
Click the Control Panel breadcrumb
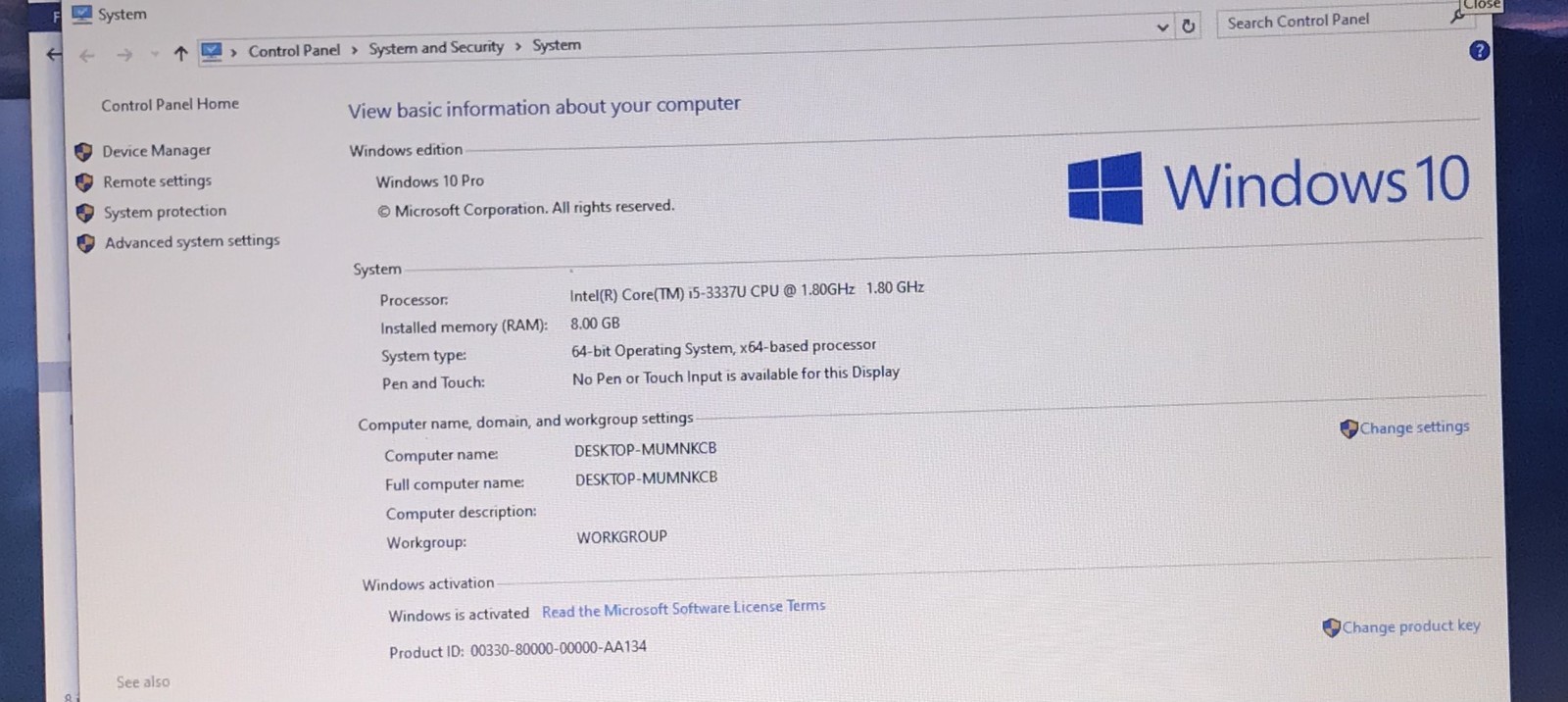point(294,50)
